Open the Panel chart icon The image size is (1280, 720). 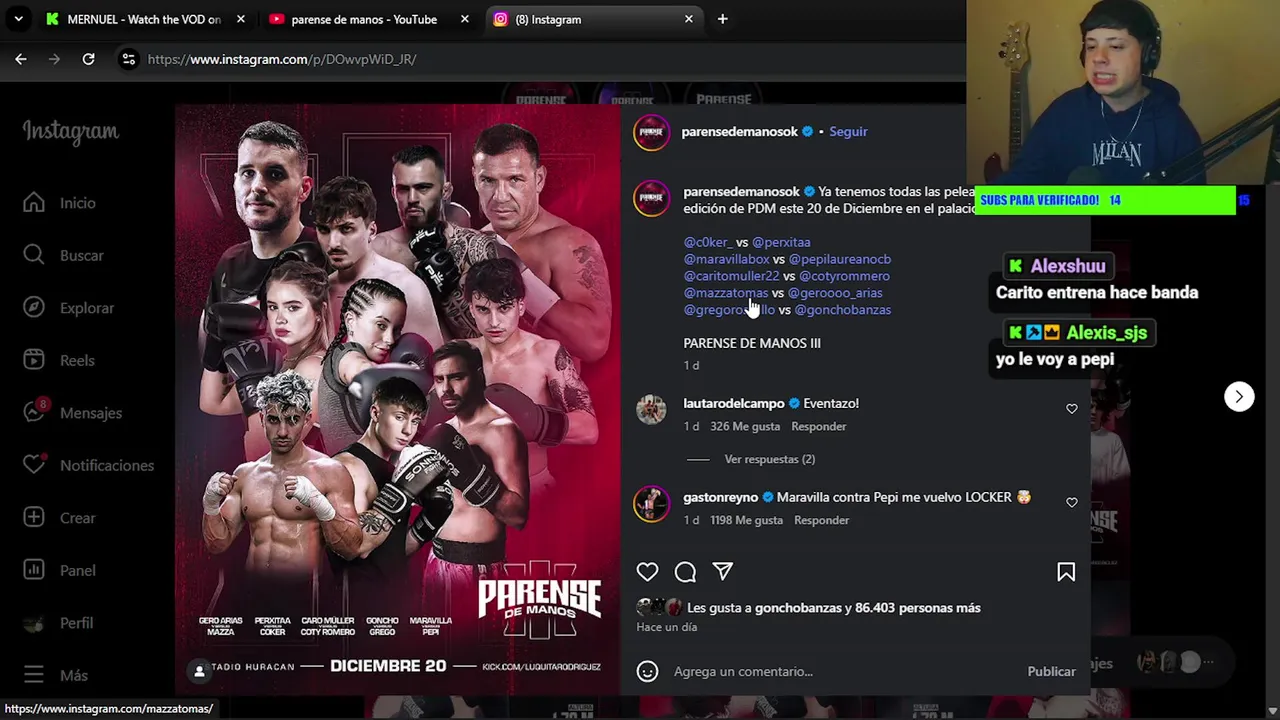pyautogui.click(x=34, y=570)
